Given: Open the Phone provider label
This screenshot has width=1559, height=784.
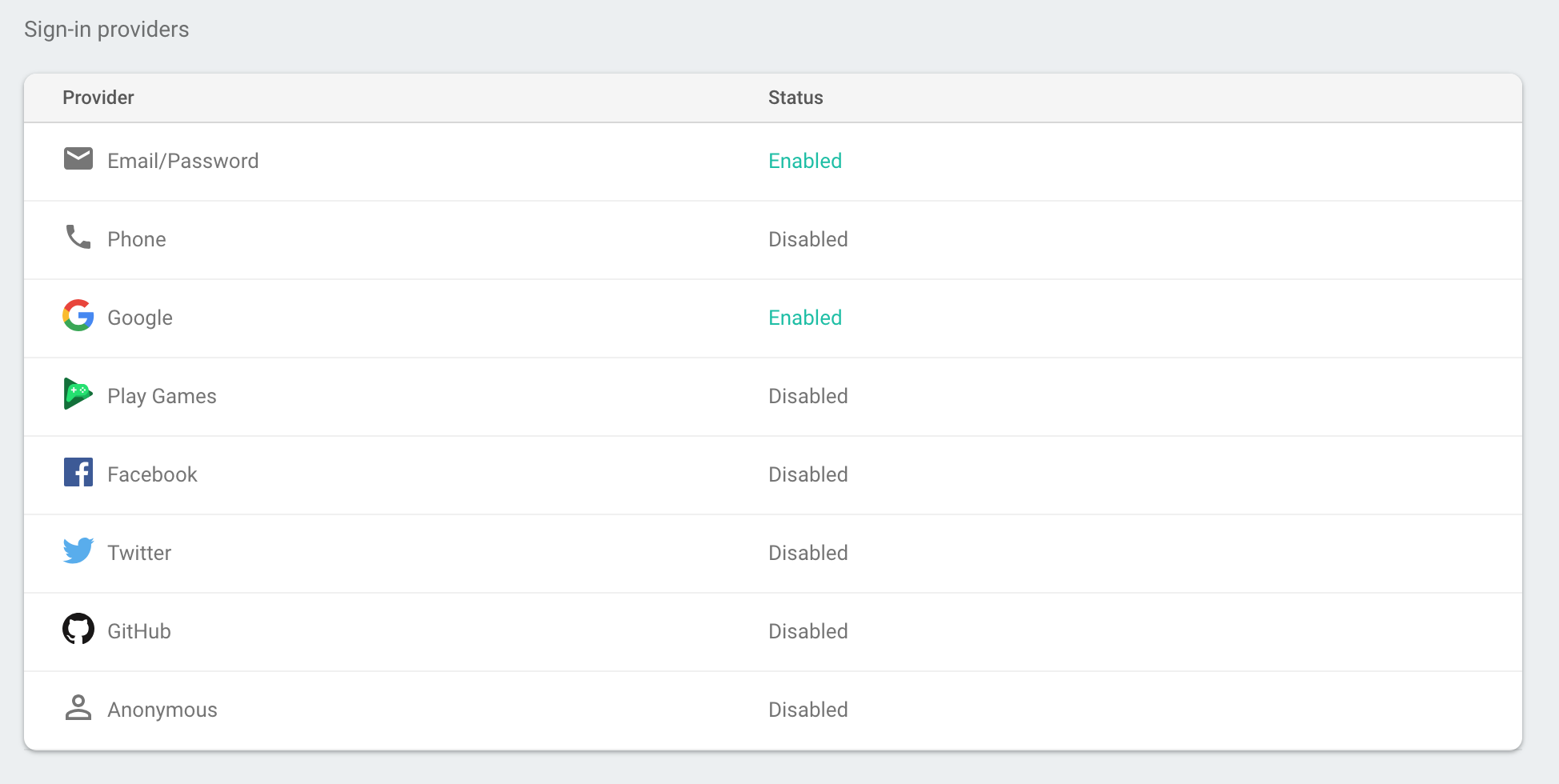Looking at the screenshot, I should [x=137, y=239].
